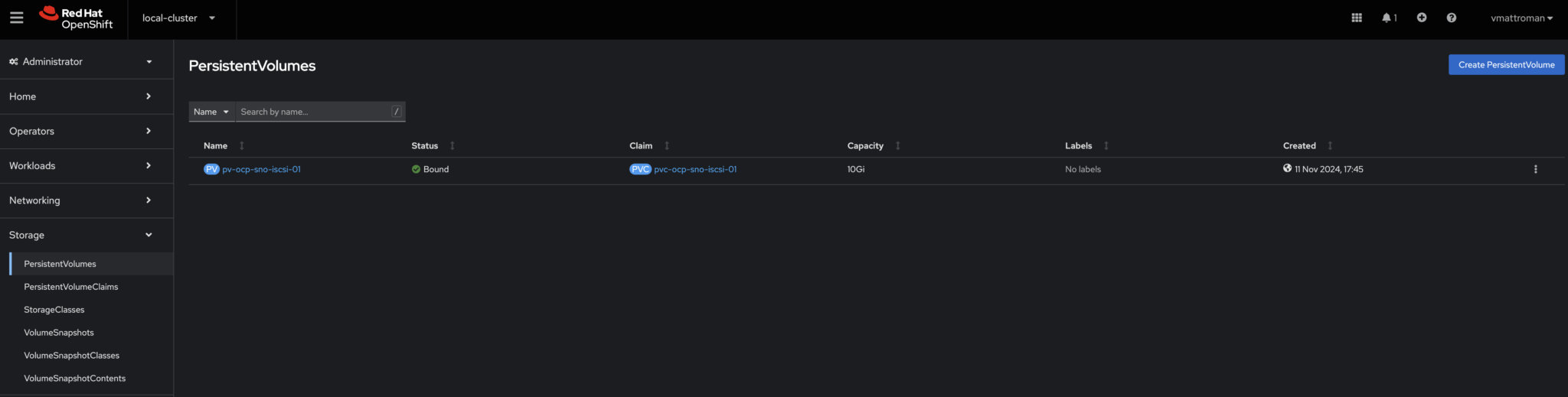Toggle the hamburger navigation menu
Screen dimensions: 1568x397
coord(17,18)
